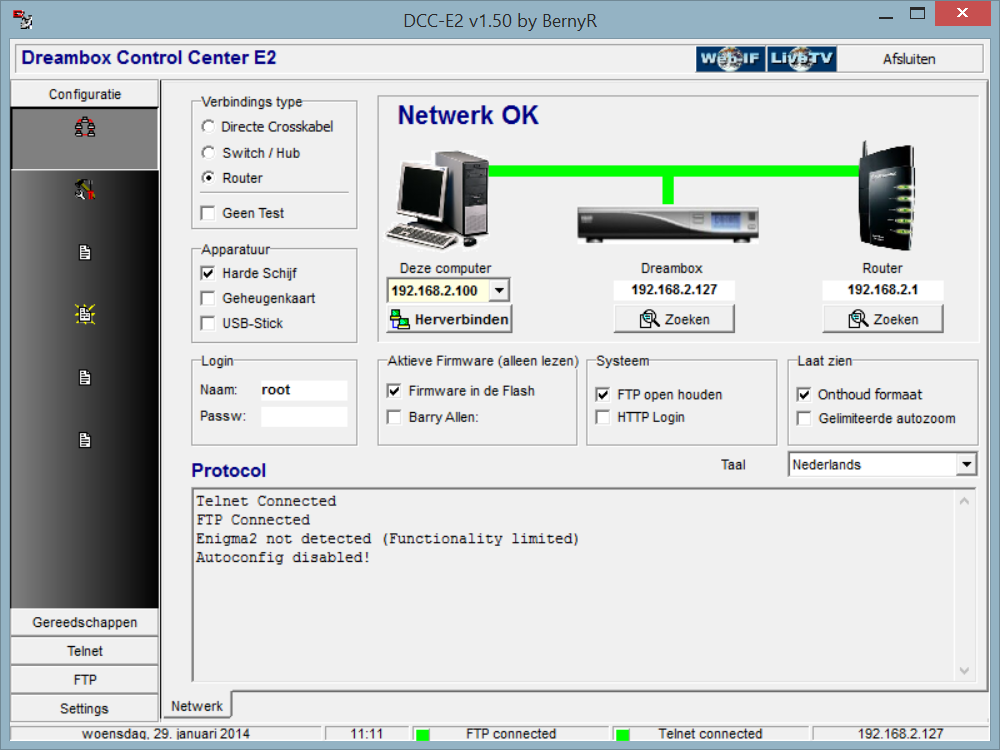This screenshot has width=1000, height=750.
Task: Click the Afsluiten button
Action: tap(909, 59)
